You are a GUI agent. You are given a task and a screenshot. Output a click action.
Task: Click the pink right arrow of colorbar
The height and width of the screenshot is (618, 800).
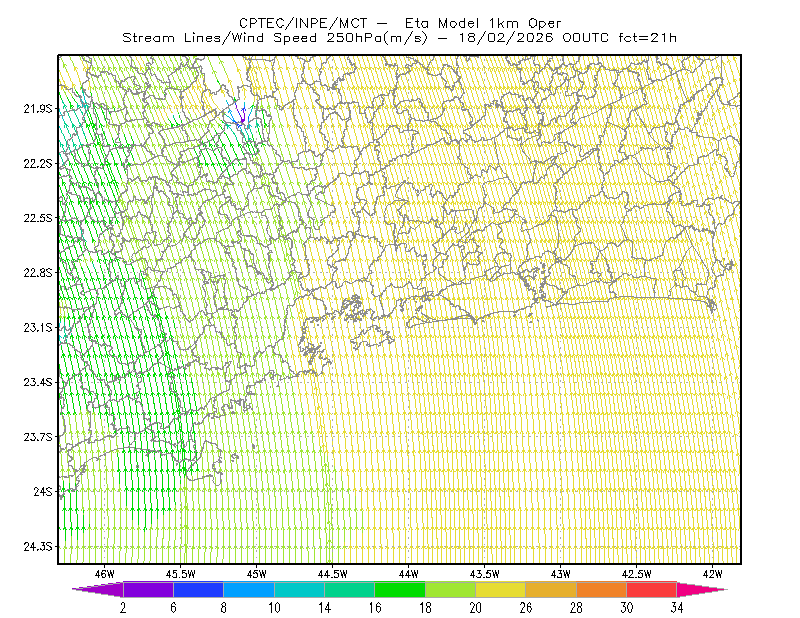pyautogui.click(x=702, y=589)
